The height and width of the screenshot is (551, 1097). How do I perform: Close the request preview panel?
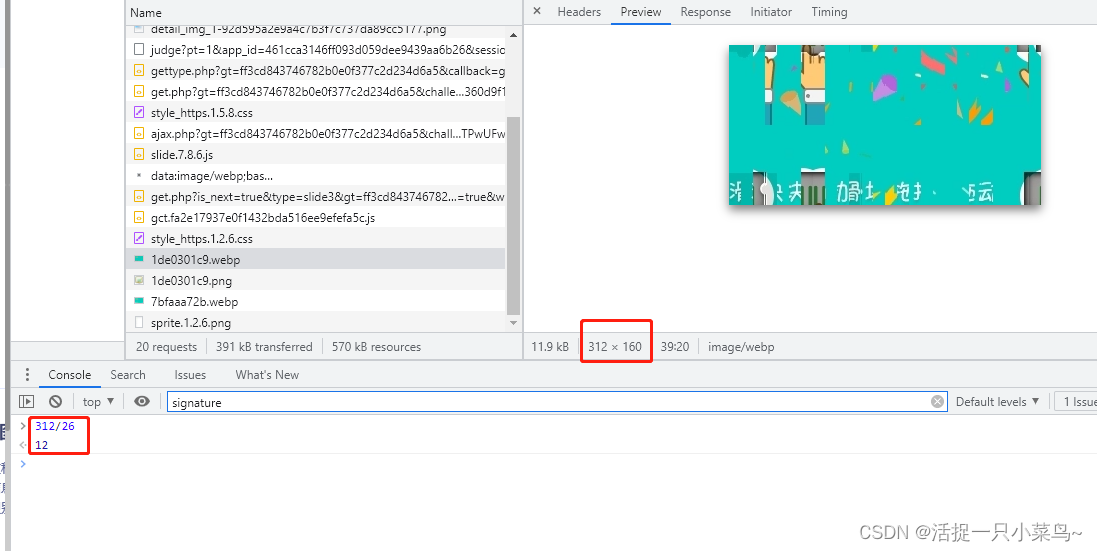click(537, 12)
